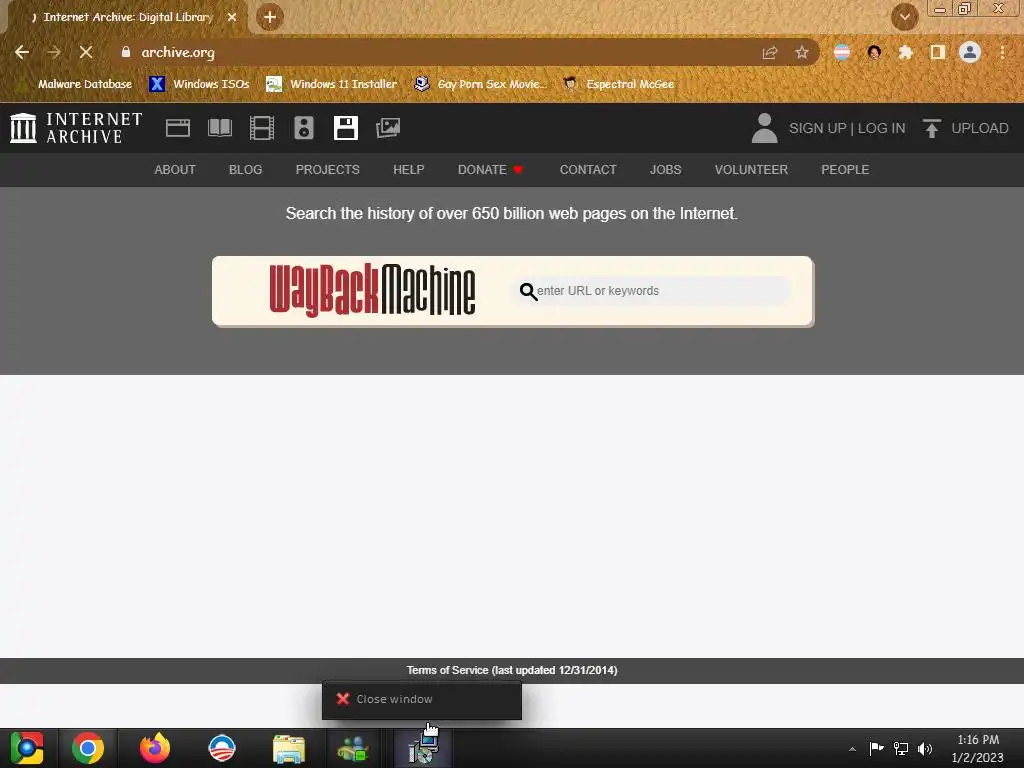1024x768 pixels.
Task: Open the BLOG menu item
Action: (x=246, y=170)
